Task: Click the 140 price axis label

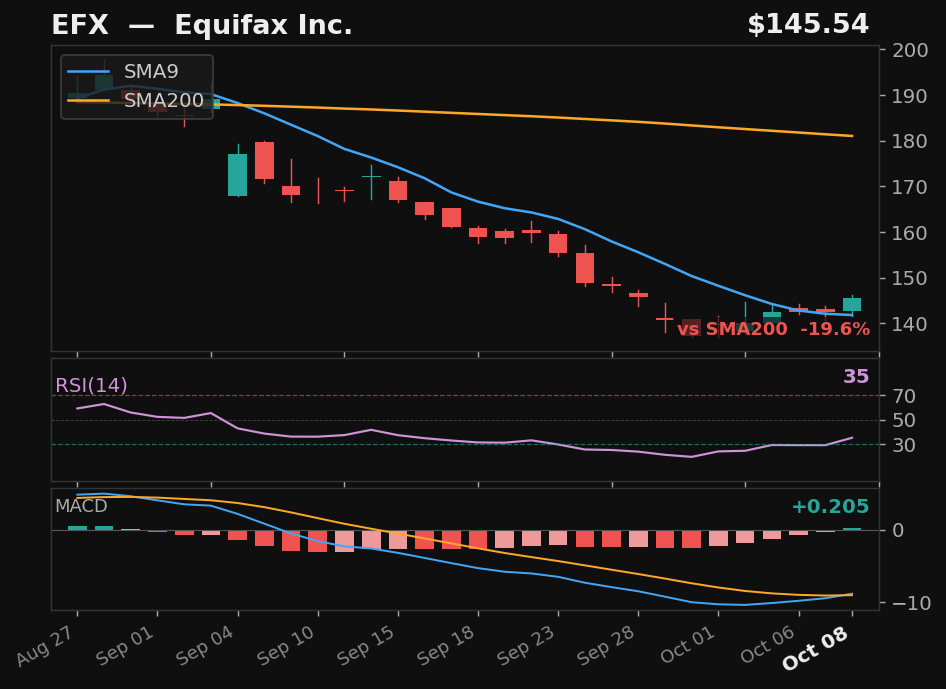Action: tap(910, 324)
